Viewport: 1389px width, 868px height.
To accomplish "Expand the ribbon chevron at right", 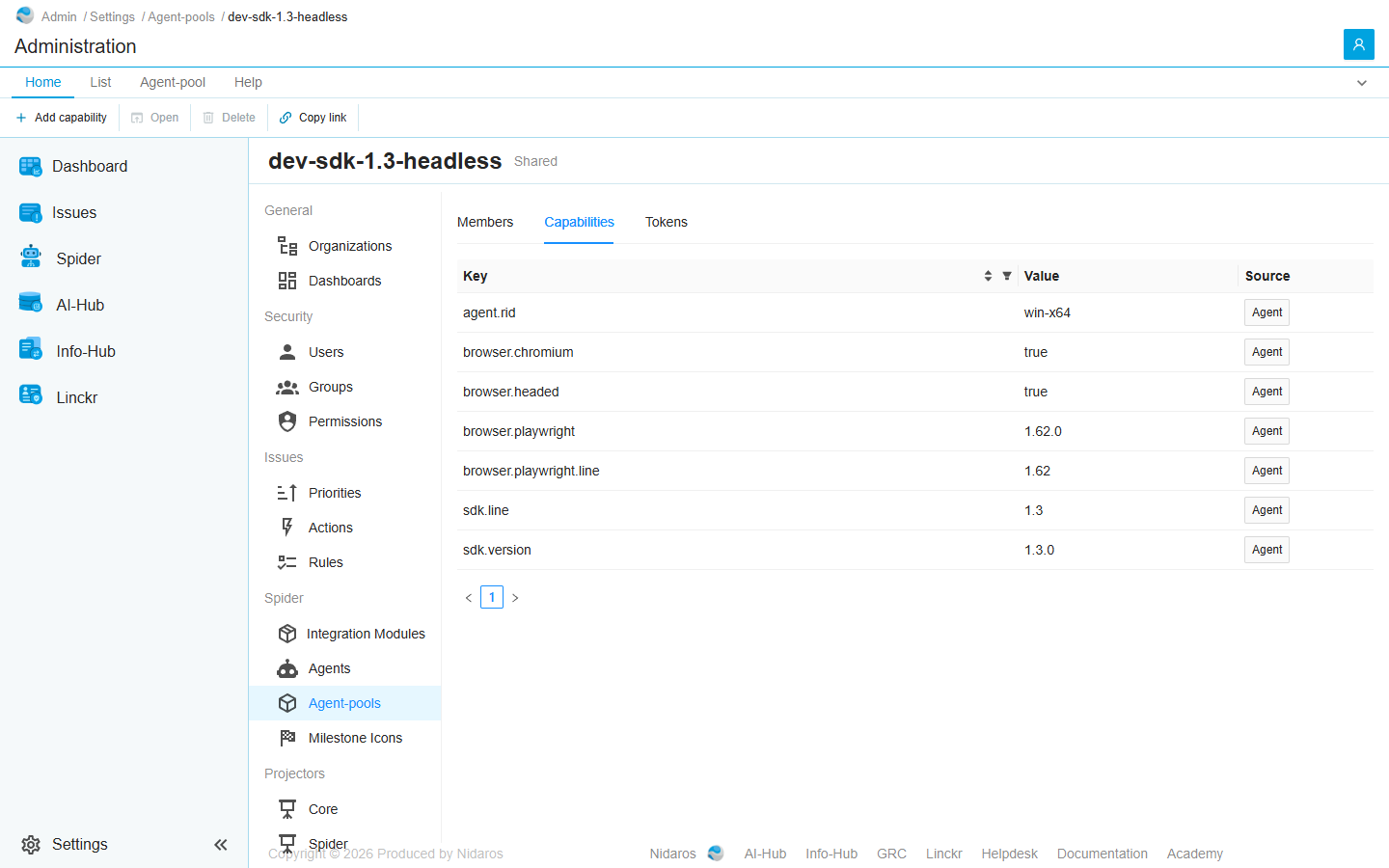I will pos(1362,83).
